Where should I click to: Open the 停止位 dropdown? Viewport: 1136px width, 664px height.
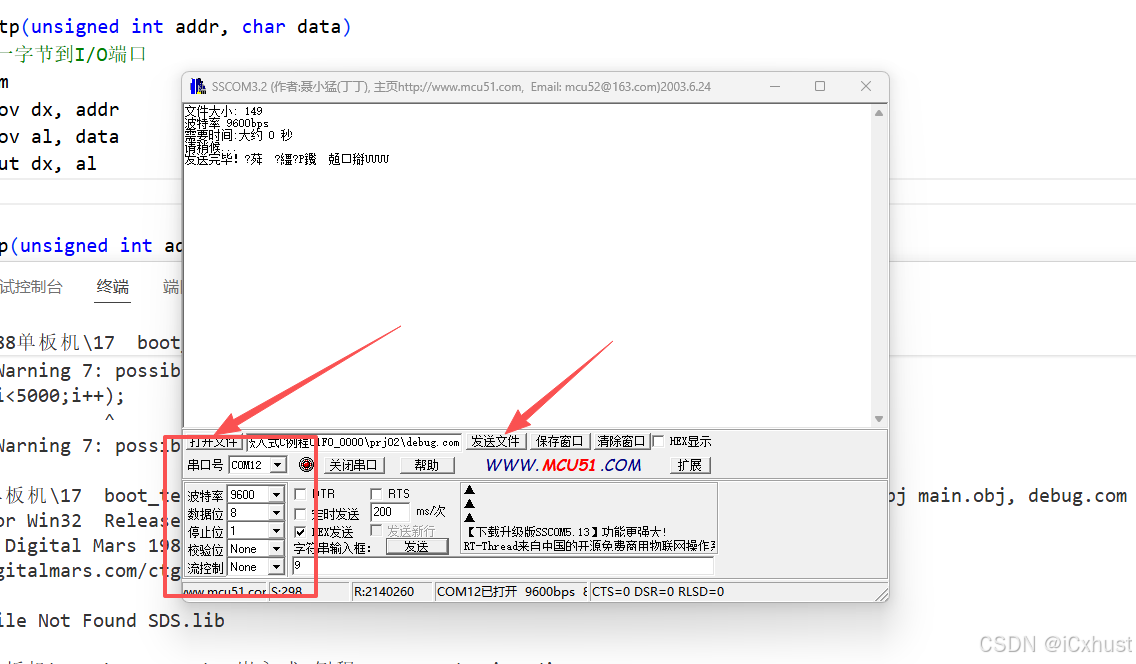point(276,531)
